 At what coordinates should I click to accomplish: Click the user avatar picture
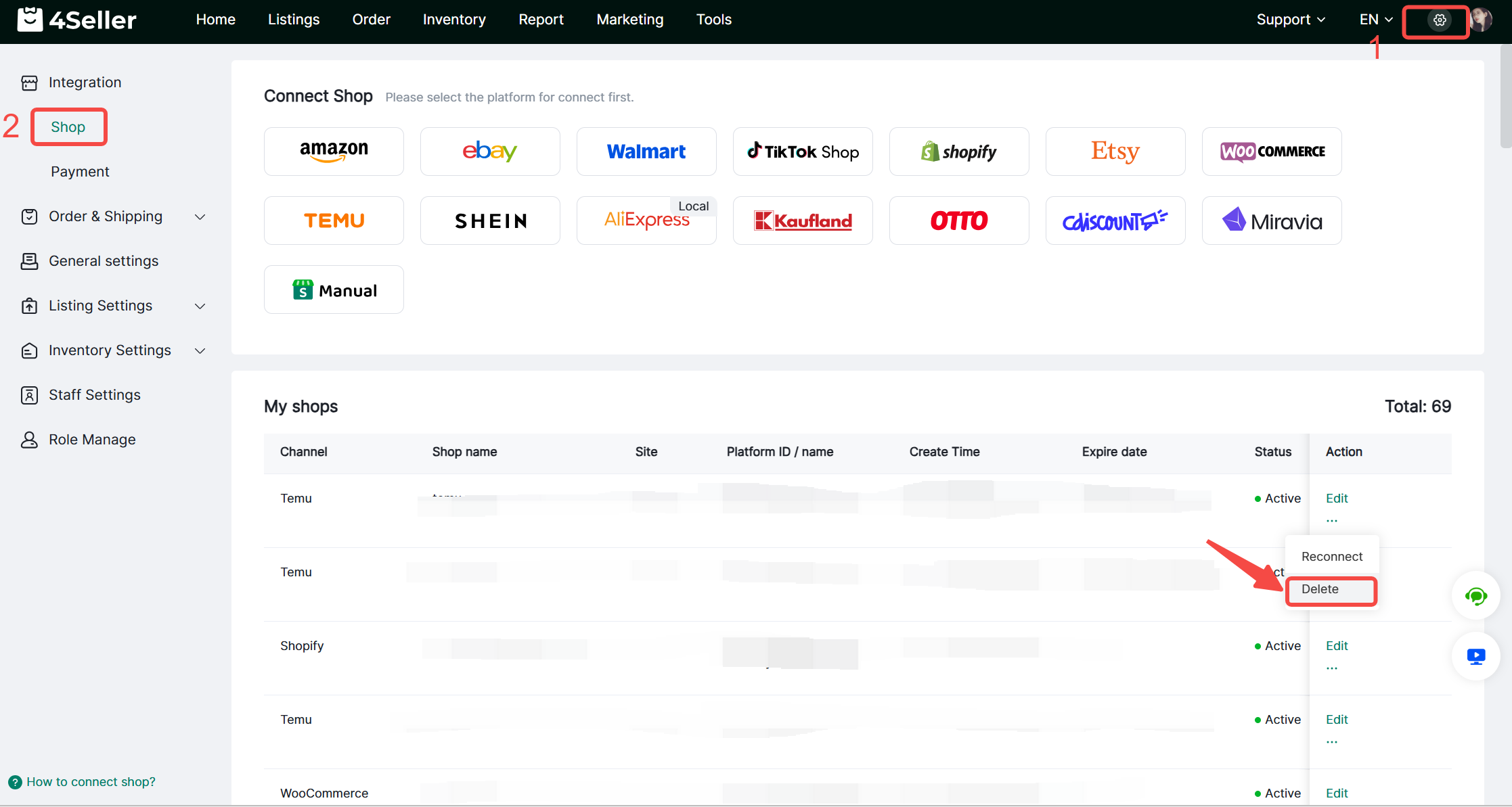tap(1482, 20)
